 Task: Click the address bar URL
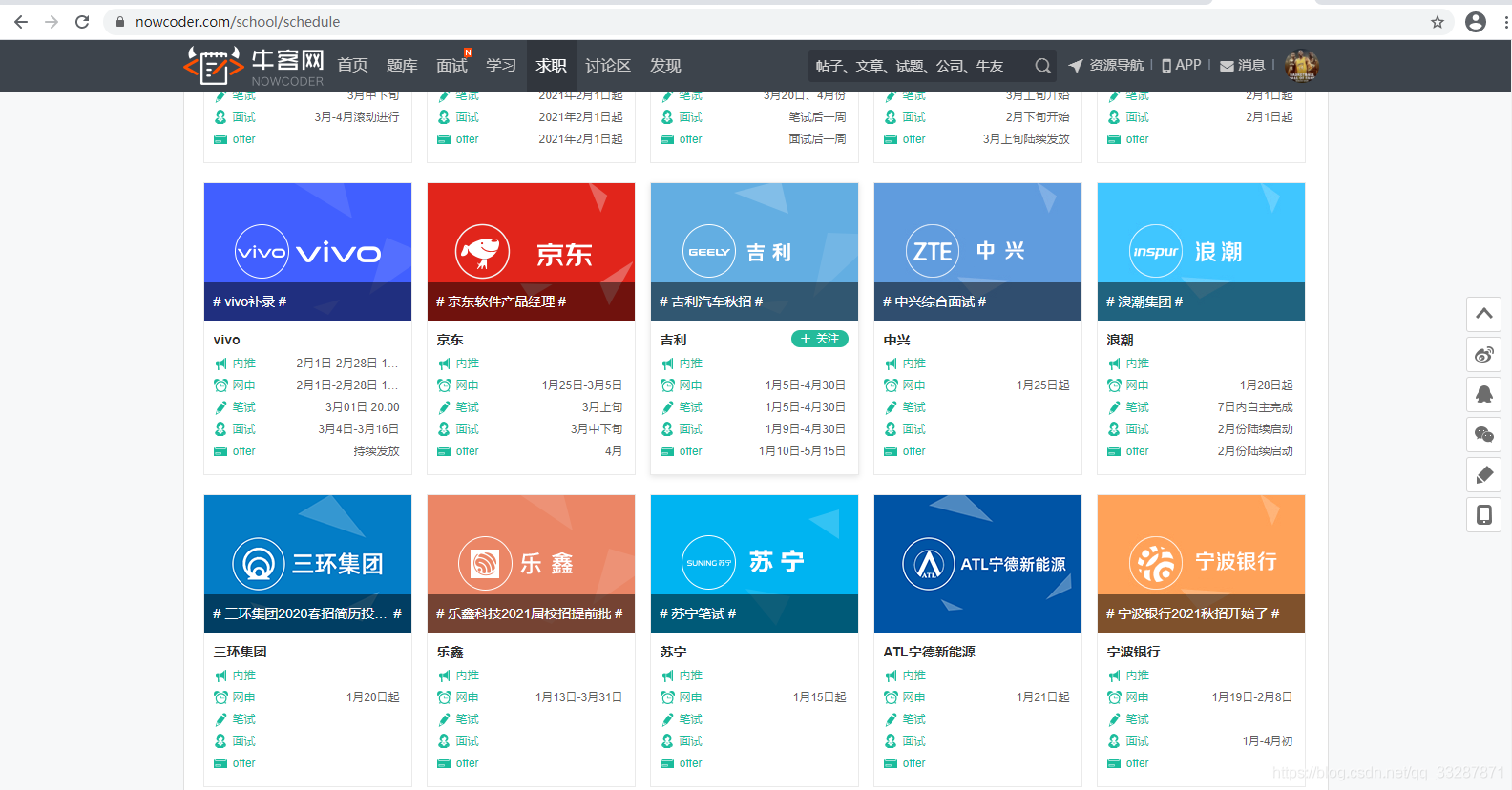click(238, 22)
